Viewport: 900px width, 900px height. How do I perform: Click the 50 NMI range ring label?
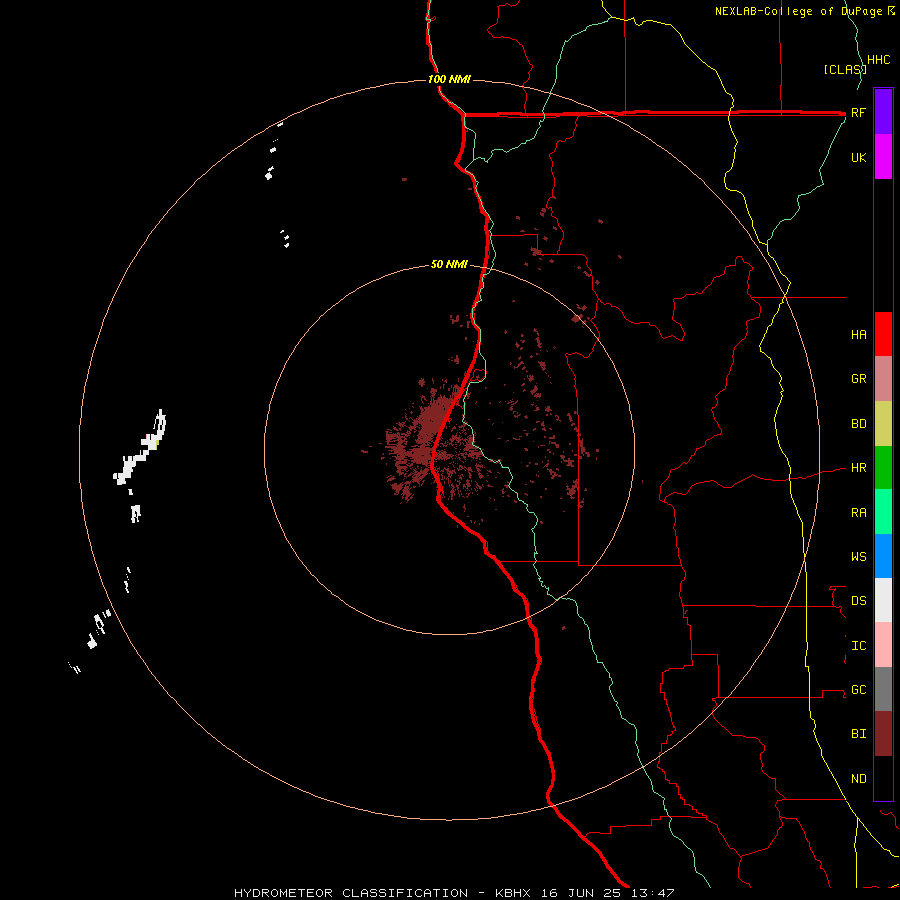coord(449,264)
